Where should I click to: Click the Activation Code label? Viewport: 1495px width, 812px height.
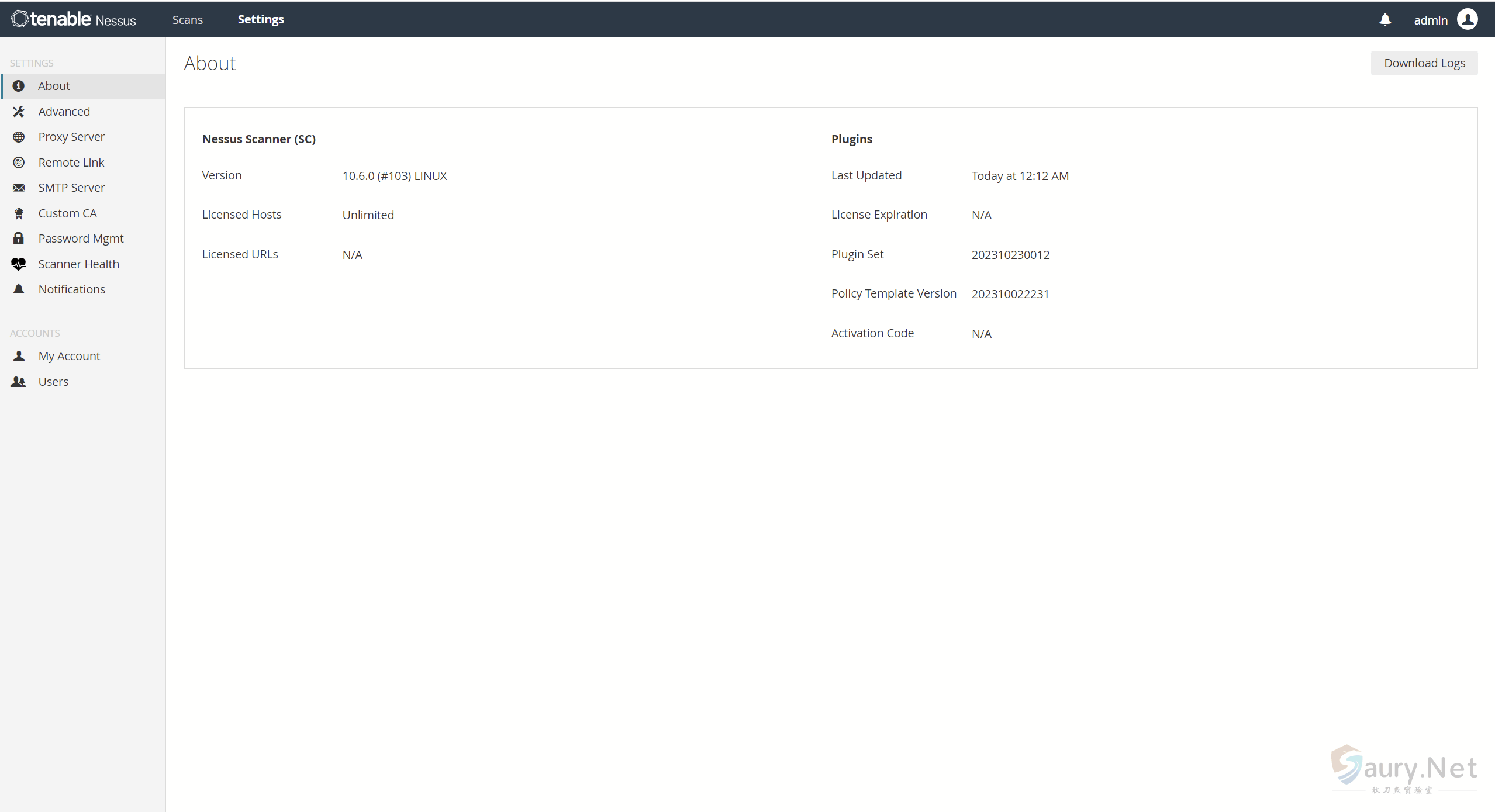pyautogui.click(x=872, y=333)
